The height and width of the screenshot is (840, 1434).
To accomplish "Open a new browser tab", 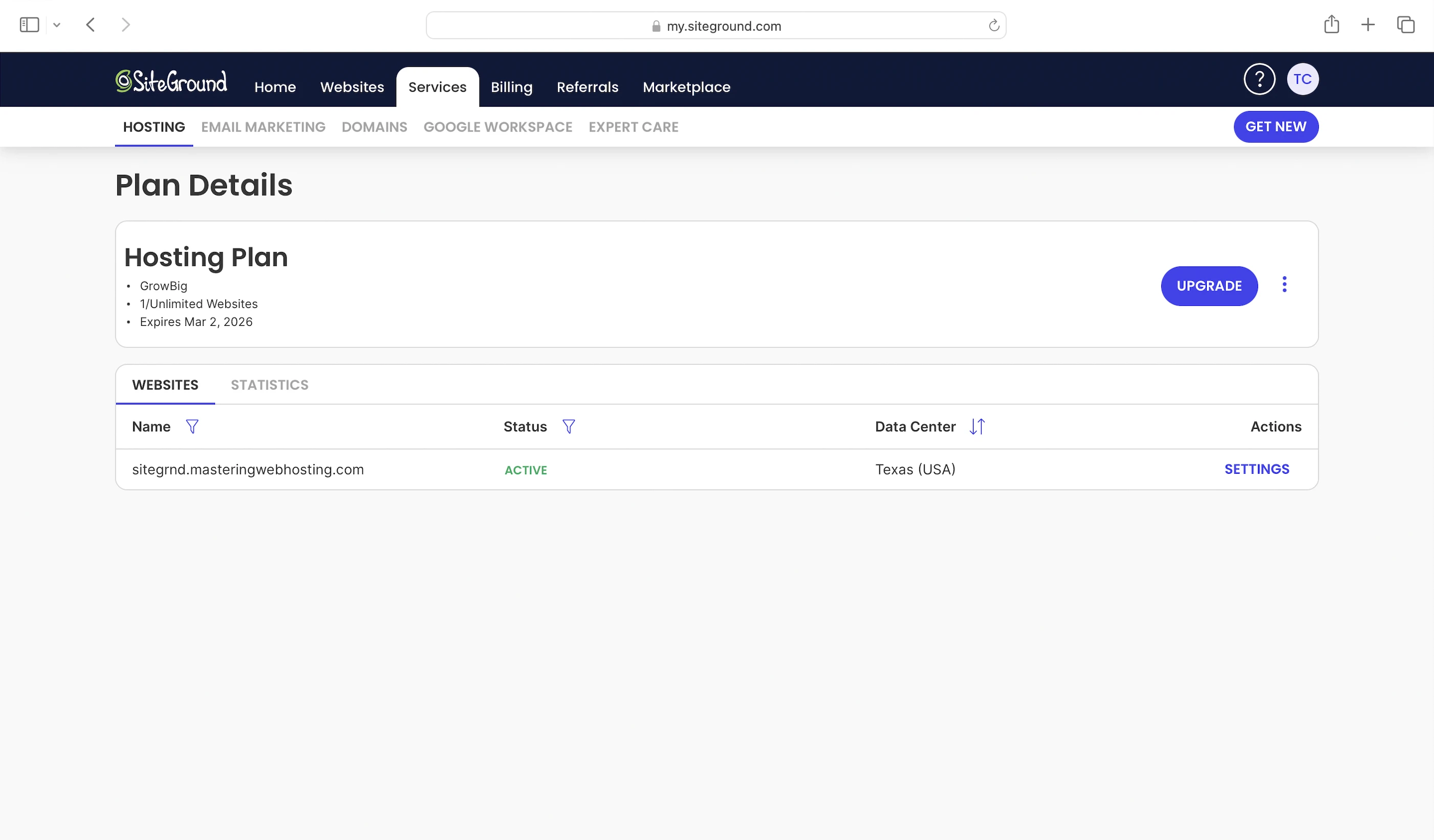I will pyautogui.click(x=1367, y=25).
